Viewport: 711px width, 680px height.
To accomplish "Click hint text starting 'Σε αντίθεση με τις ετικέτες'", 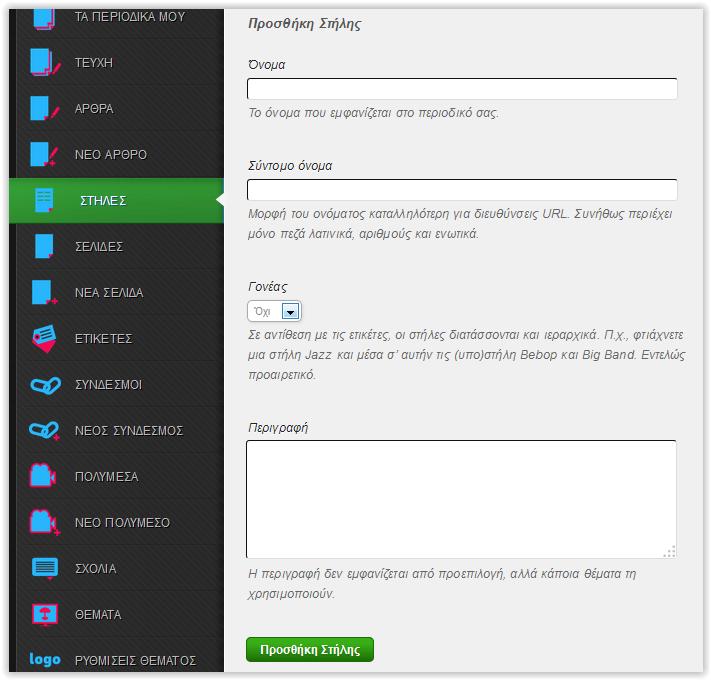I will pos(467,355).
